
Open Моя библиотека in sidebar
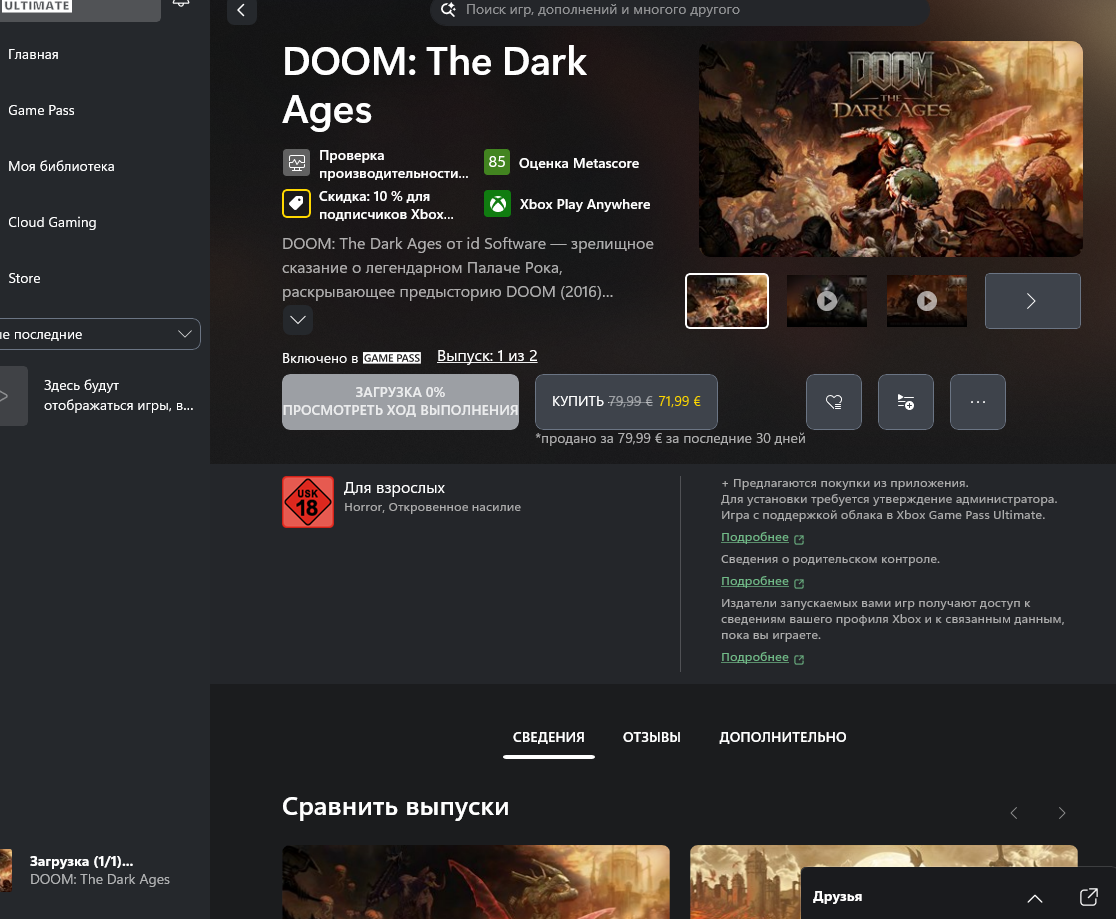pos(61,166)
